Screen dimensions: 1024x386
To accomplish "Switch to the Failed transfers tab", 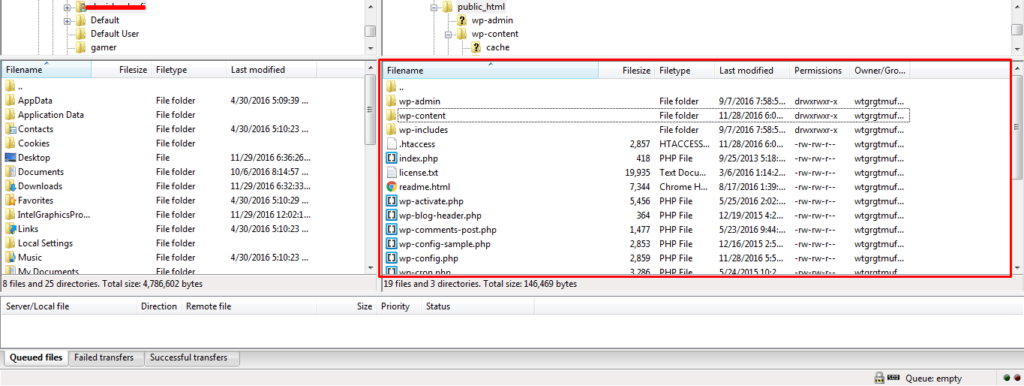I will (x=104, y=358).
